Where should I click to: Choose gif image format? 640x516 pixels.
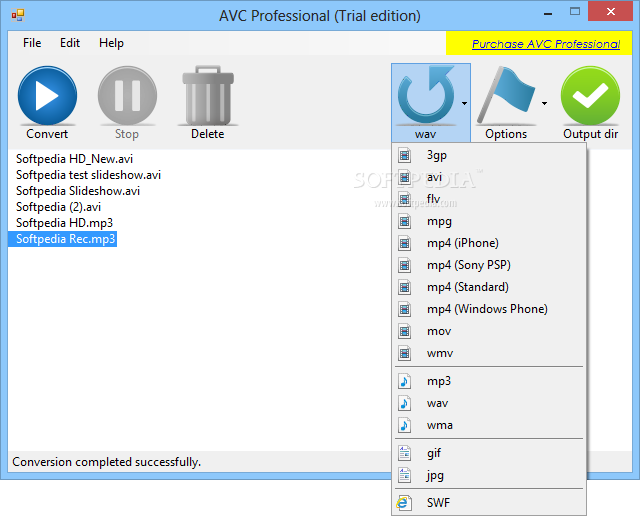489,453
